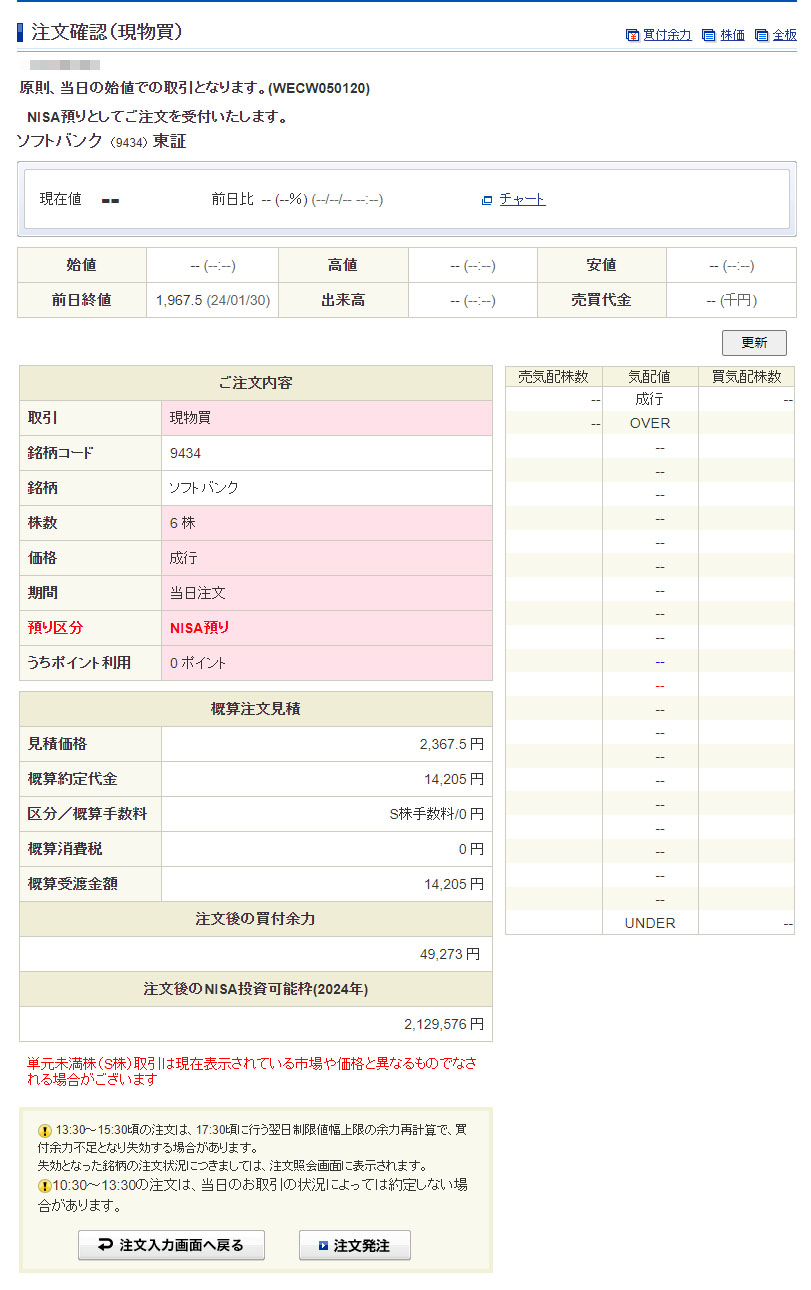This screenshot has width=811, height=1290.
Task: Click the red NISA預り value cell
Action: coord(326,628)
